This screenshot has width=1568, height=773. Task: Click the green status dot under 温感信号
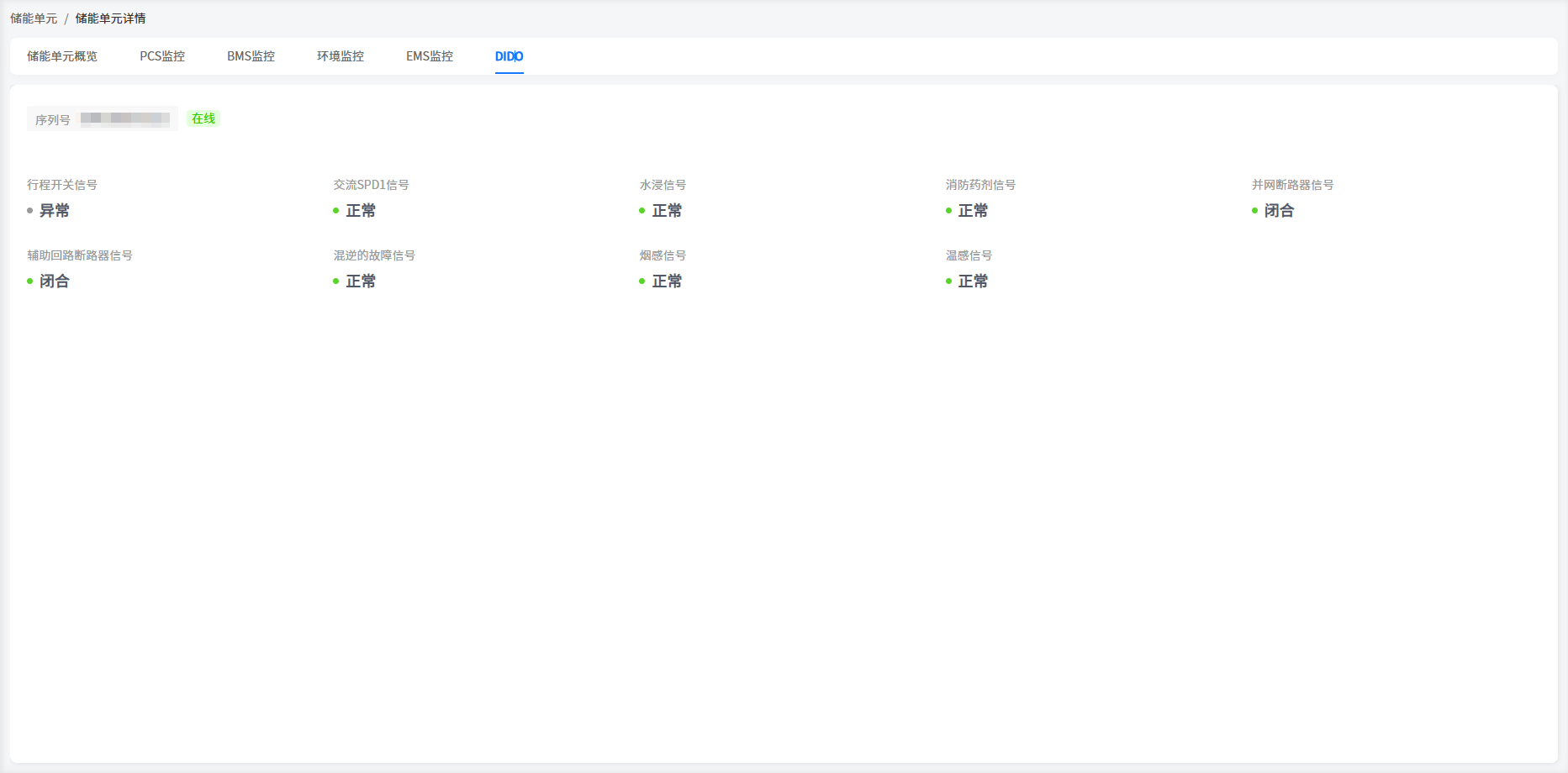[949, 281]
